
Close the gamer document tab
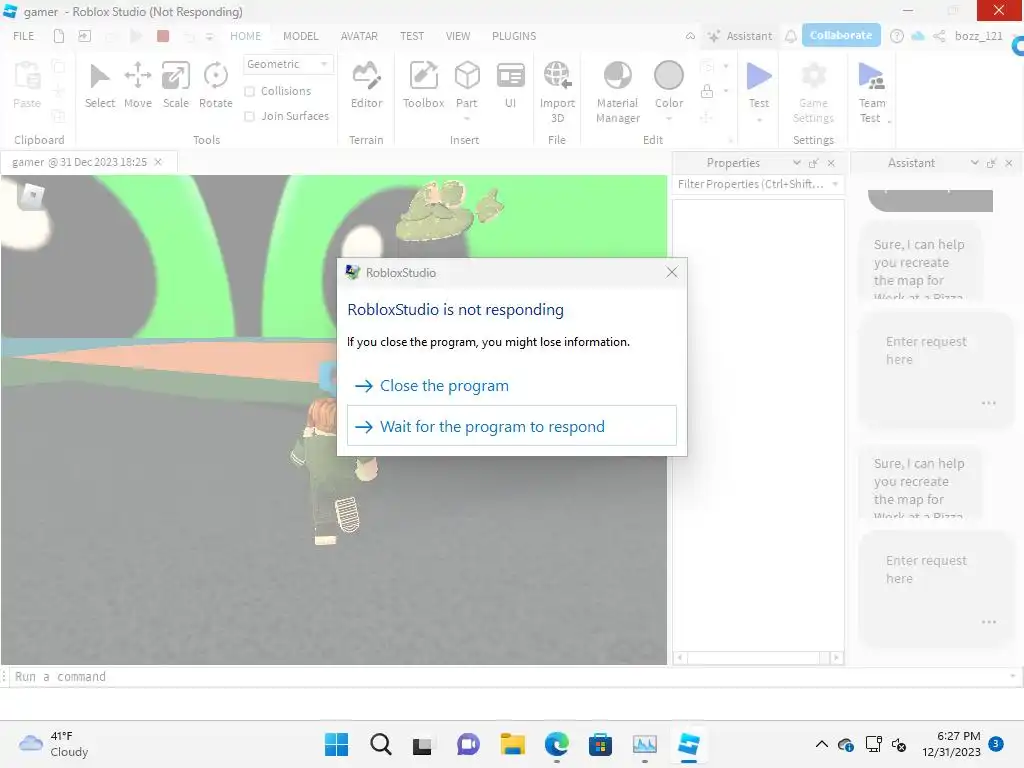point(158,162)
